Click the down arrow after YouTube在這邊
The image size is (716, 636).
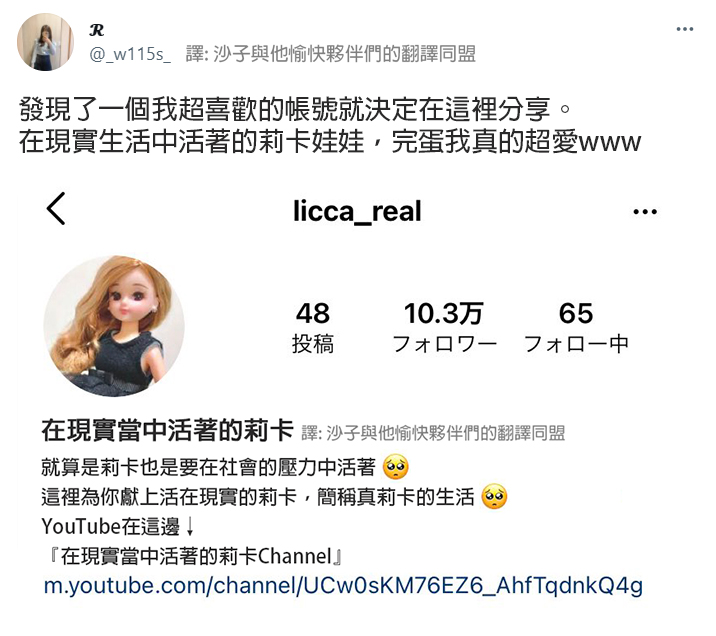coord(190,526)
